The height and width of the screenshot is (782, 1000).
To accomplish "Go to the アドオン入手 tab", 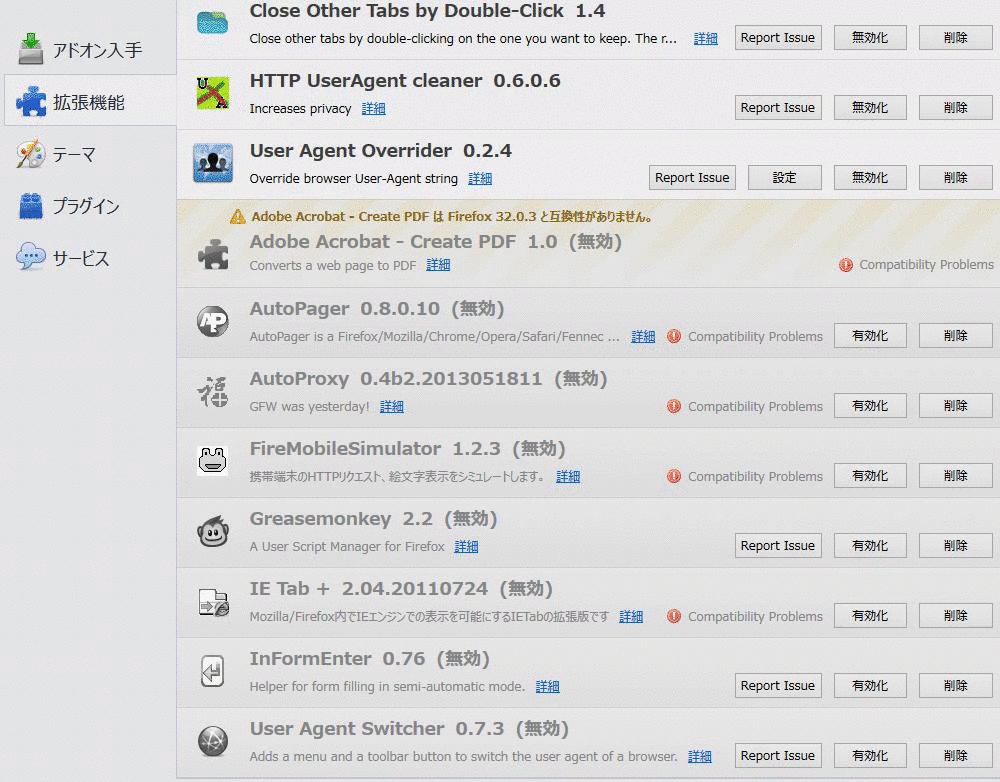I will (95, 49).
